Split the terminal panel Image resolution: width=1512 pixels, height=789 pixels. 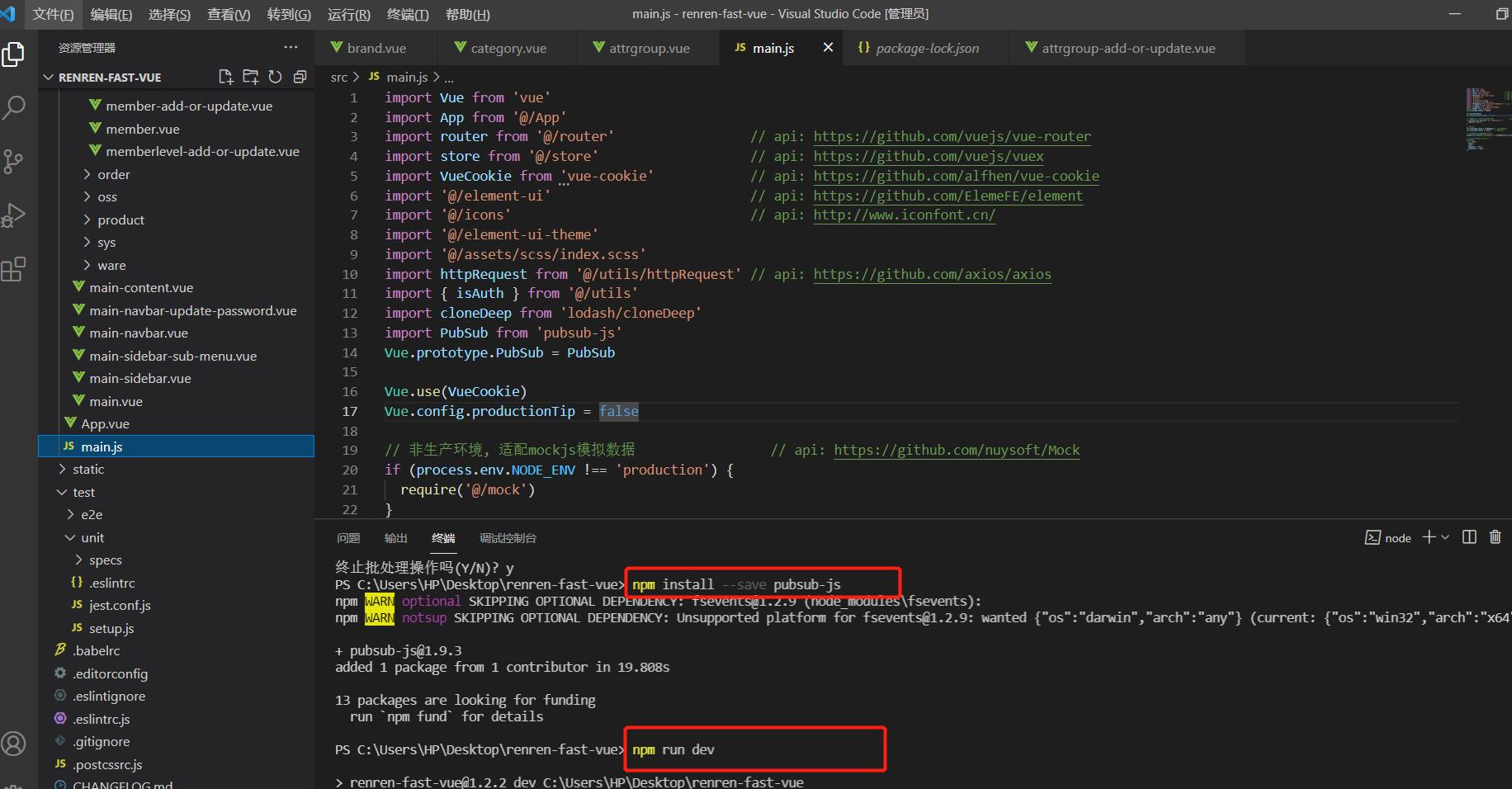click(1469, 537)
